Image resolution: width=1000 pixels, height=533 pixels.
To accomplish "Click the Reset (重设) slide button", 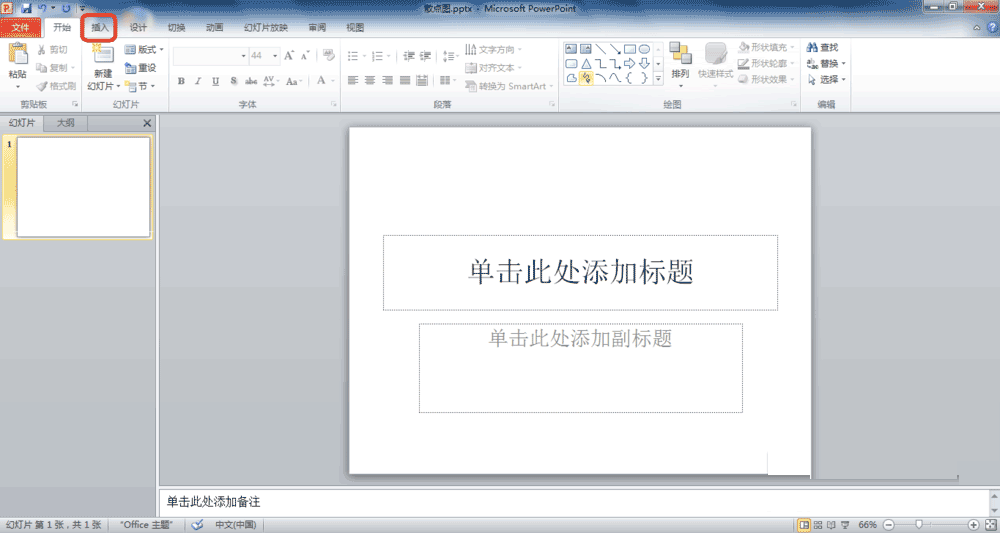I will pyautogui.click(x=140, y=68).
